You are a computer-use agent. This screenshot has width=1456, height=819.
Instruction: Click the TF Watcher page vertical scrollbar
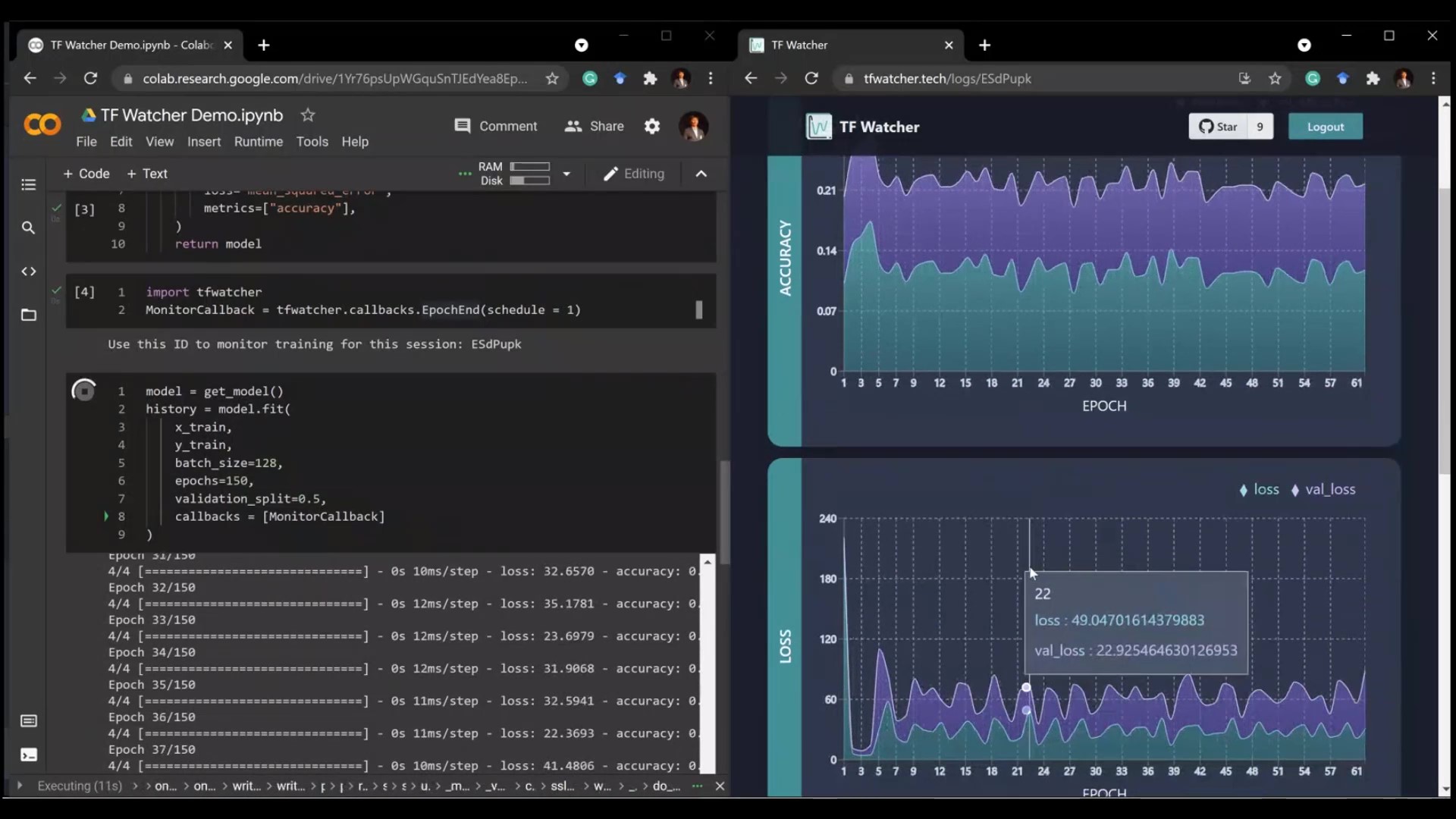[1445, 334]
